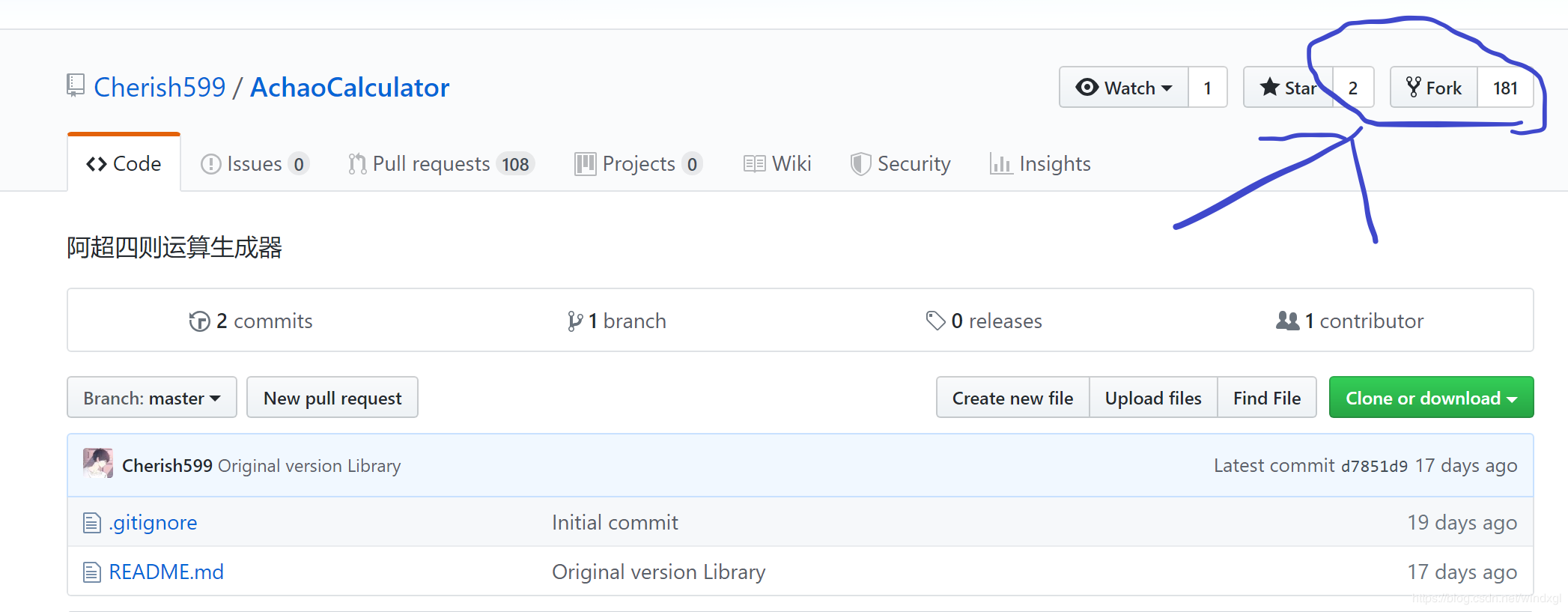The image size is (1568, 612).
Task: Click the Issues tab exclamation icon
Action: tap(211, 164)
